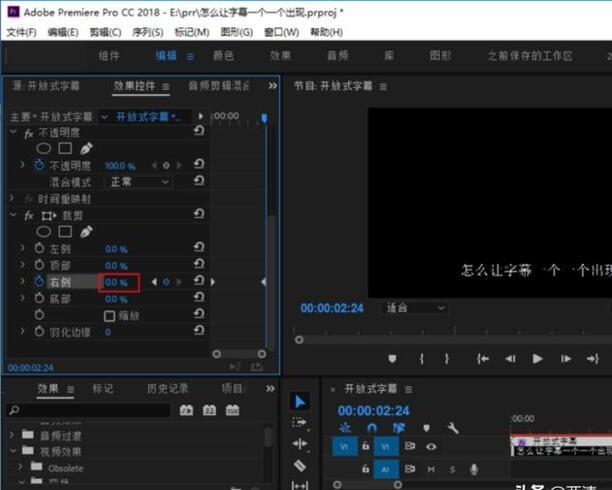
Task: Click Mark In button
Action: (x=422, y=358)
